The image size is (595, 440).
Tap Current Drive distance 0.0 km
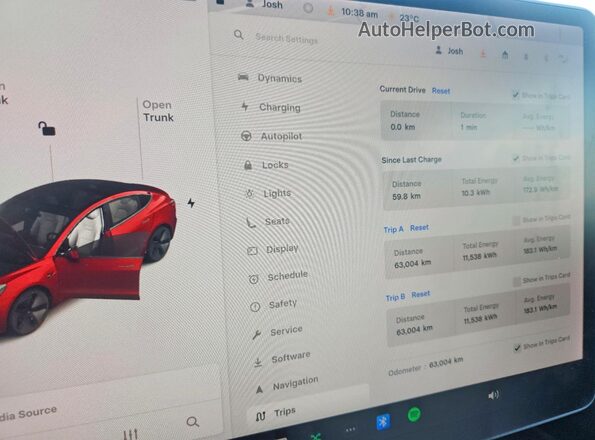click(403, 127)
